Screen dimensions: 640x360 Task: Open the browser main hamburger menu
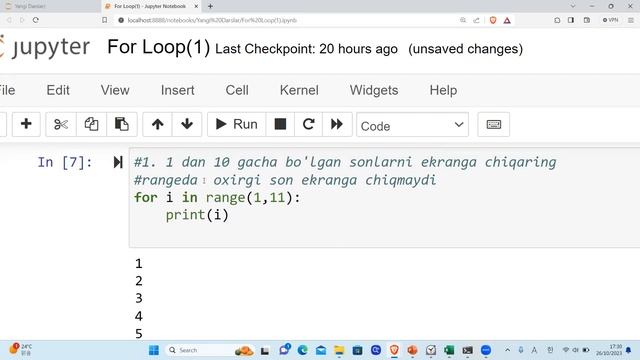point(631,20)
